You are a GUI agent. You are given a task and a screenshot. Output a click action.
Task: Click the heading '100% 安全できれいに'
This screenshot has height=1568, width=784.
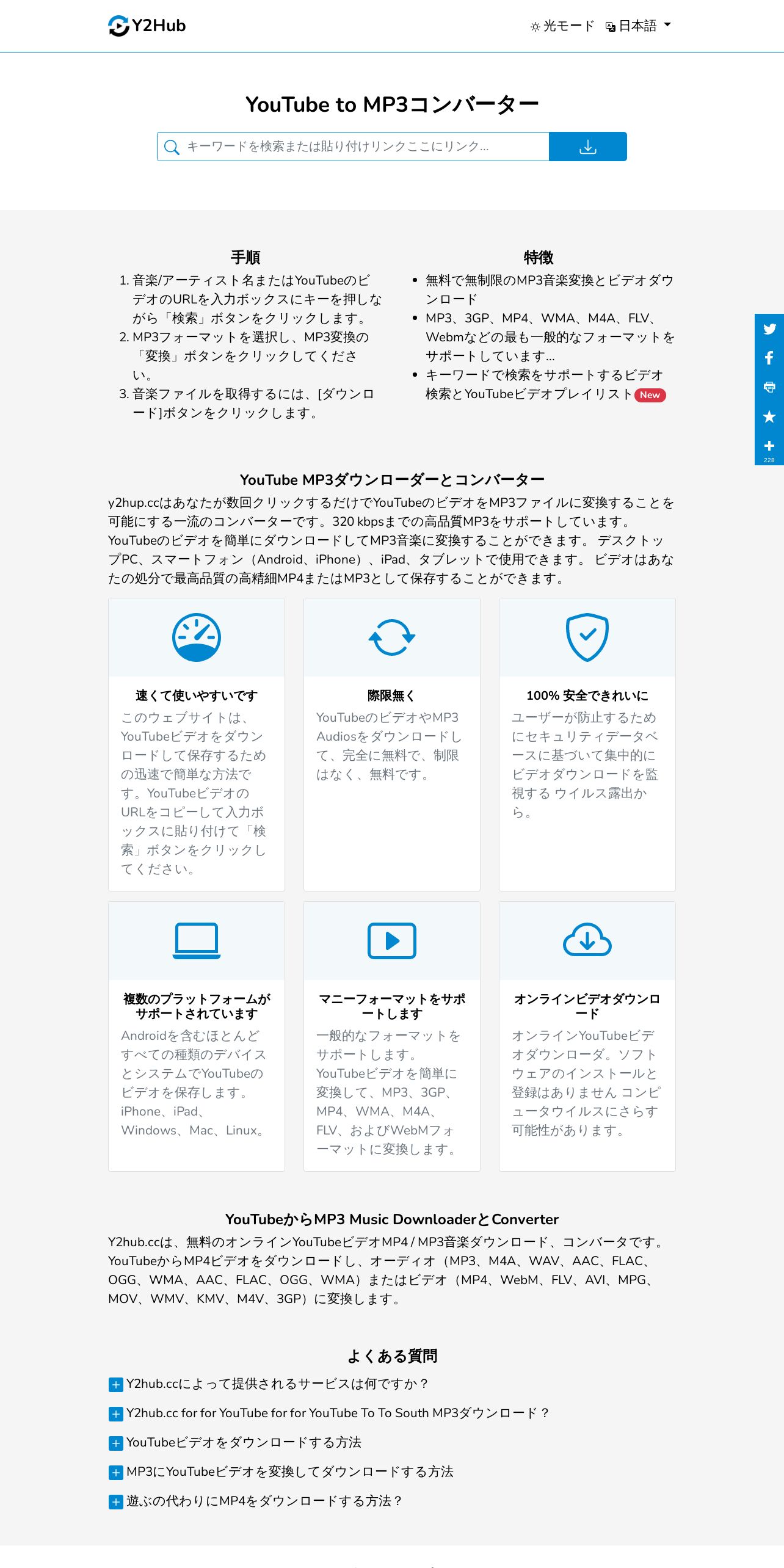[587, 695]
